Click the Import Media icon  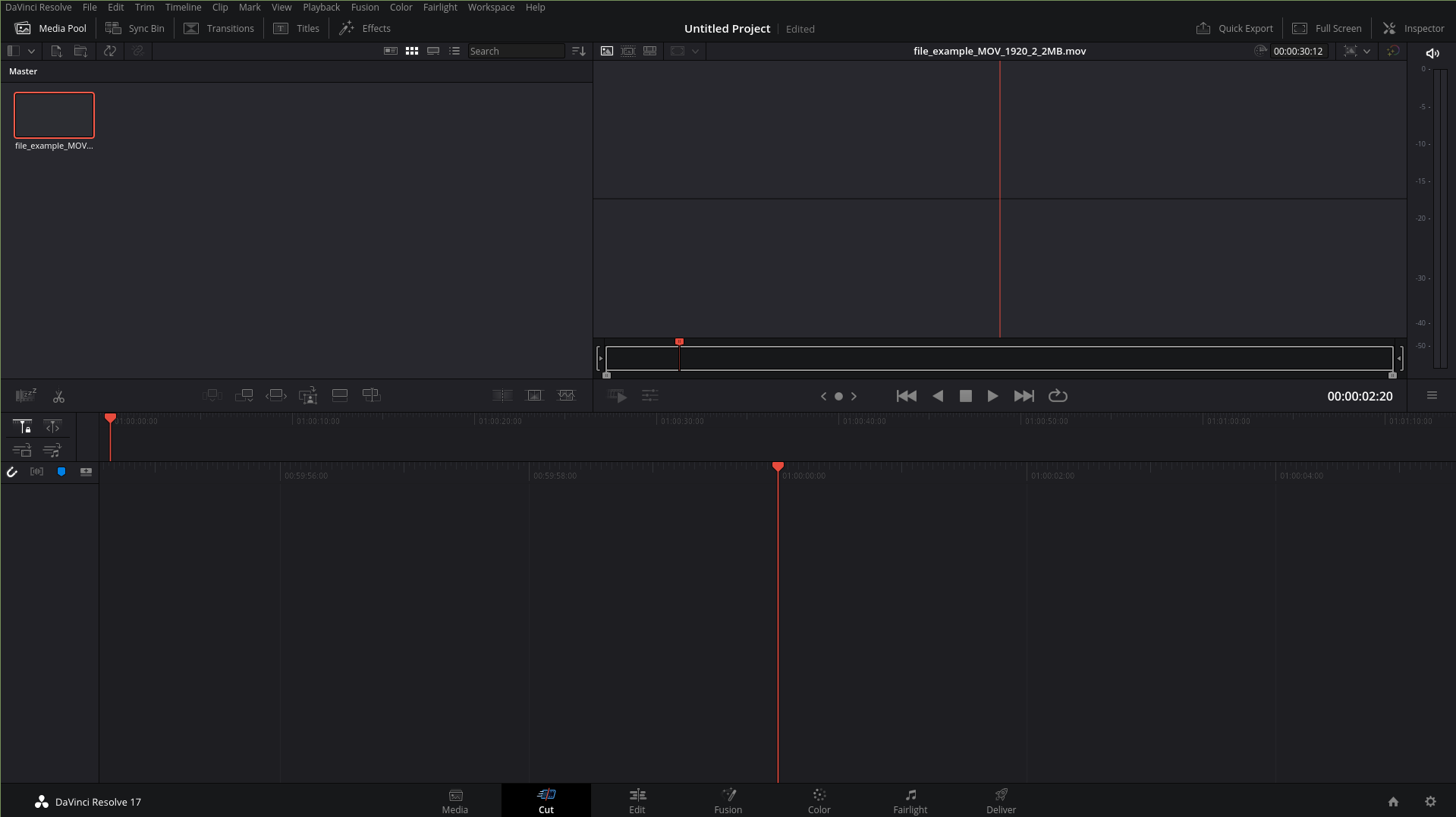56,51
